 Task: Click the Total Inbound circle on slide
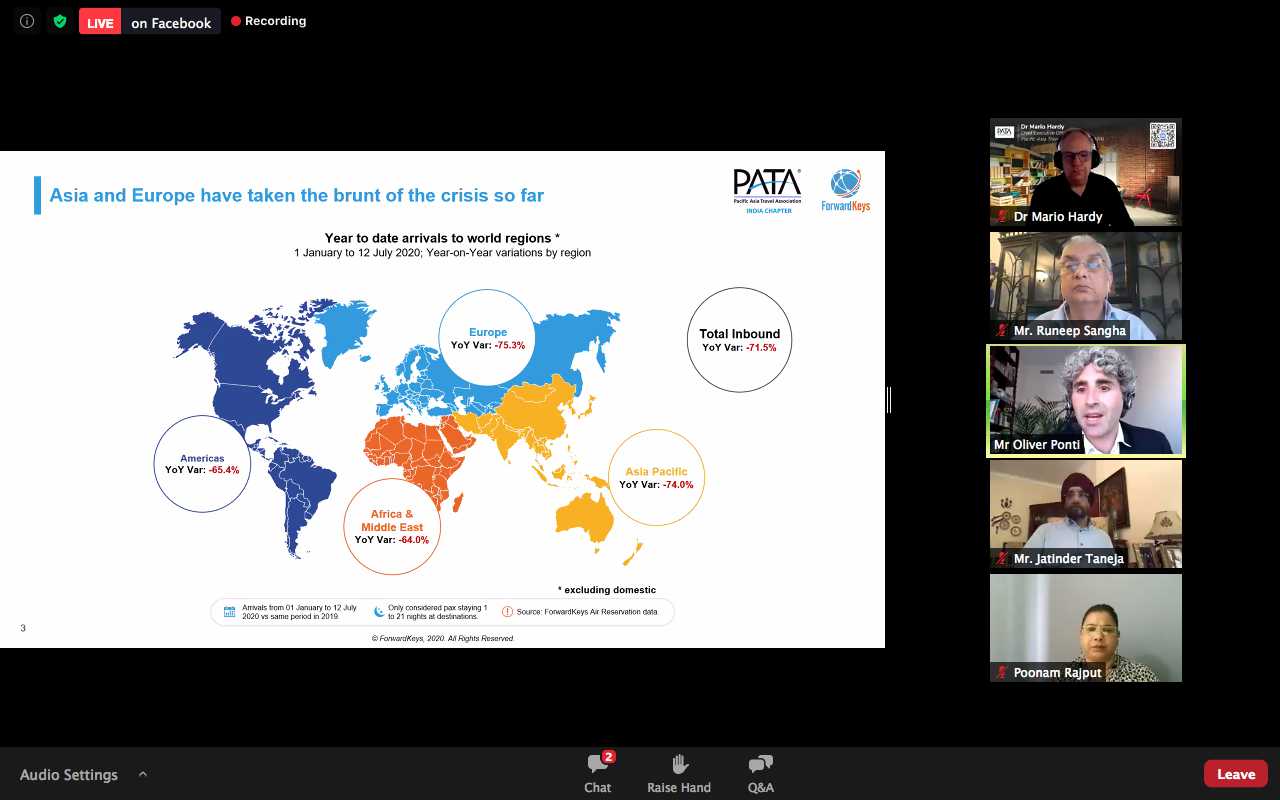(740, 340)
